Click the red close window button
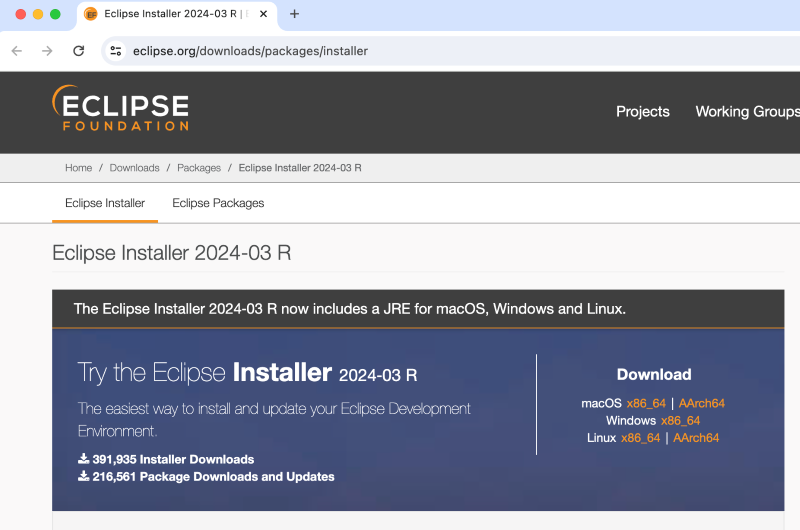 pos(20,14)
